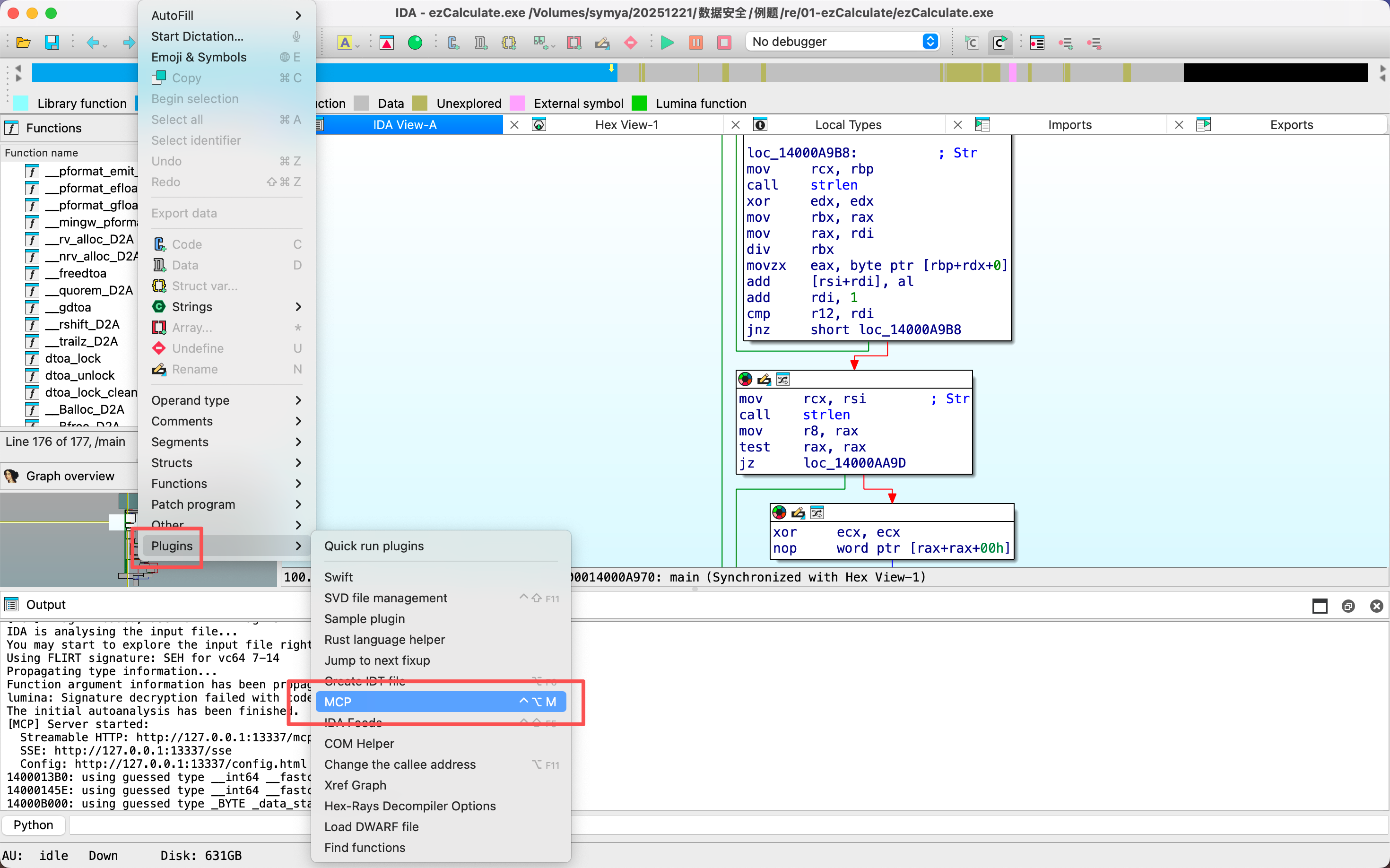Choose Hex-Rays Decompiler Options entry
This screenshot has height=868, width=1390.
(x=409, y=806)
